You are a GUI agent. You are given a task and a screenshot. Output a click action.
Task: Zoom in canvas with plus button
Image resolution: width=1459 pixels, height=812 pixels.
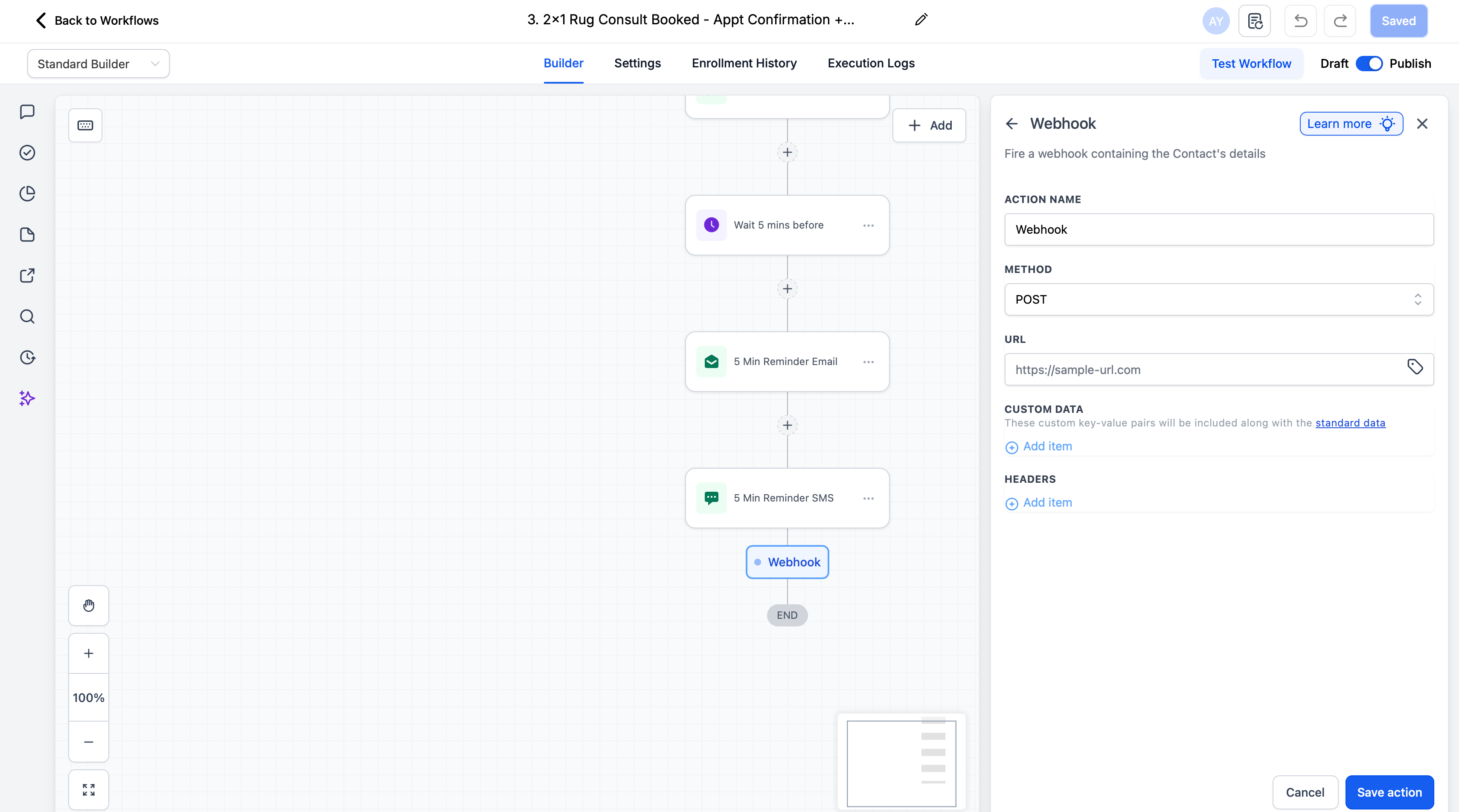pos(88,653)
